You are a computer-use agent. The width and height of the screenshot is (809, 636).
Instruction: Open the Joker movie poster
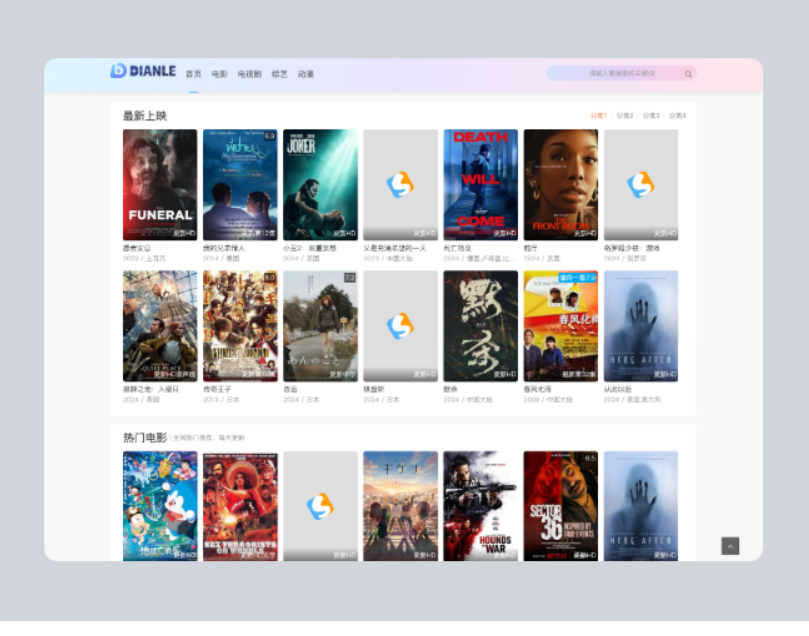[320, 185]
